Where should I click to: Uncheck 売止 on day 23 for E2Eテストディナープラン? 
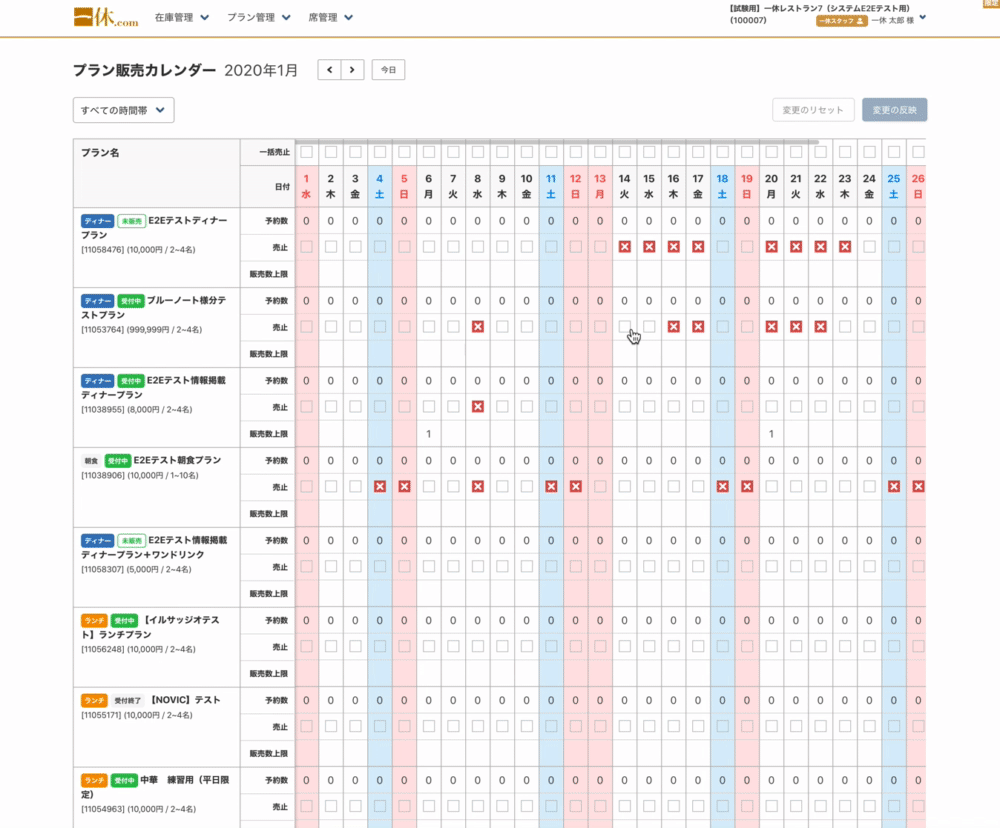click(x=844, y=247)
